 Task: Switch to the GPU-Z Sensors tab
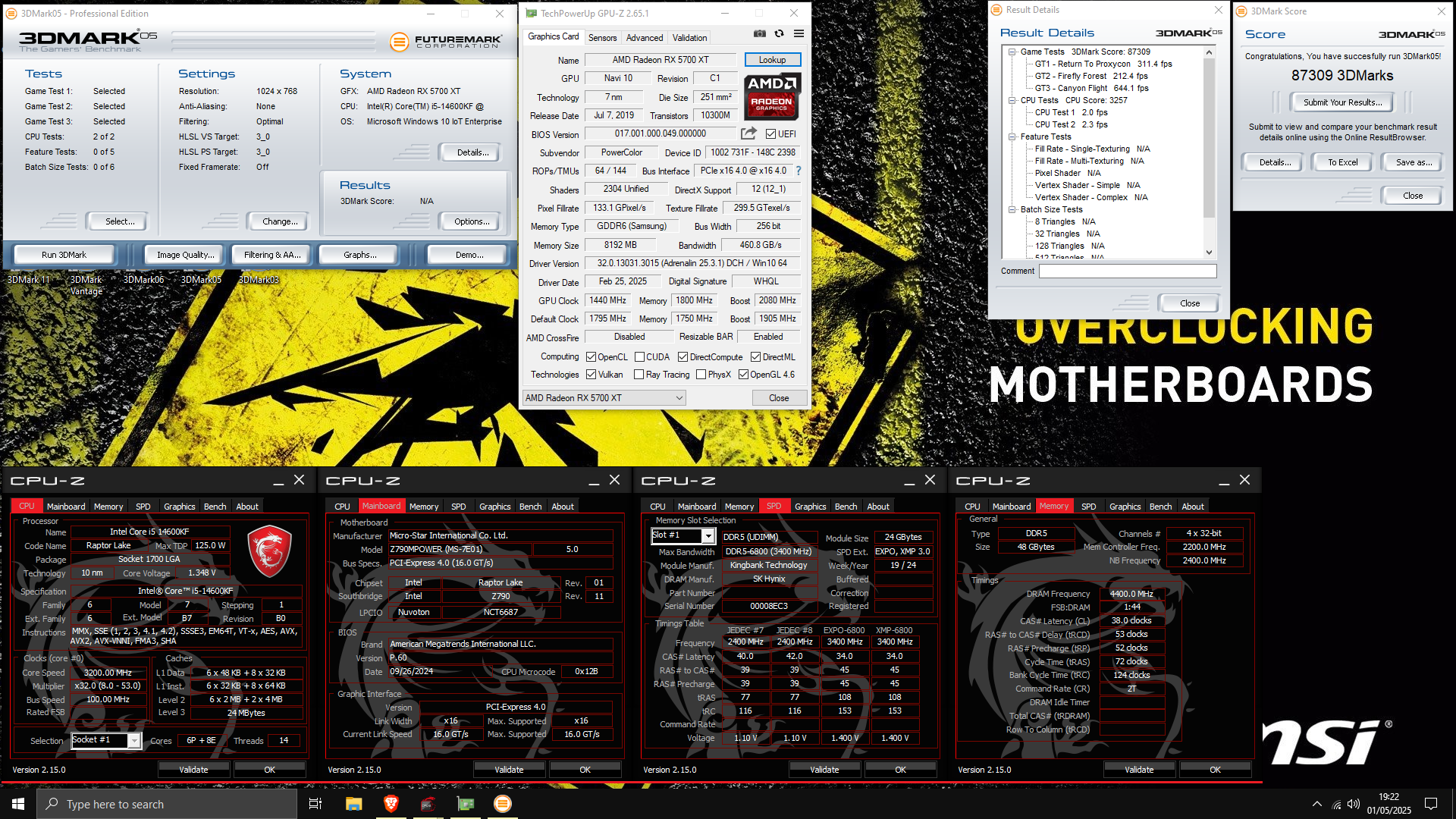(x=602, y=38)
